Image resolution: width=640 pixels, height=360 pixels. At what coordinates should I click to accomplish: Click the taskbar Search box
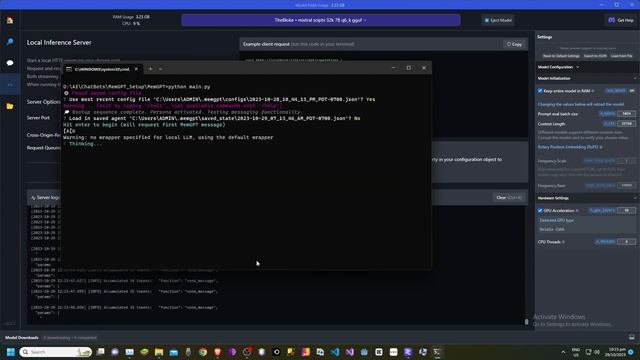point(55,352)
